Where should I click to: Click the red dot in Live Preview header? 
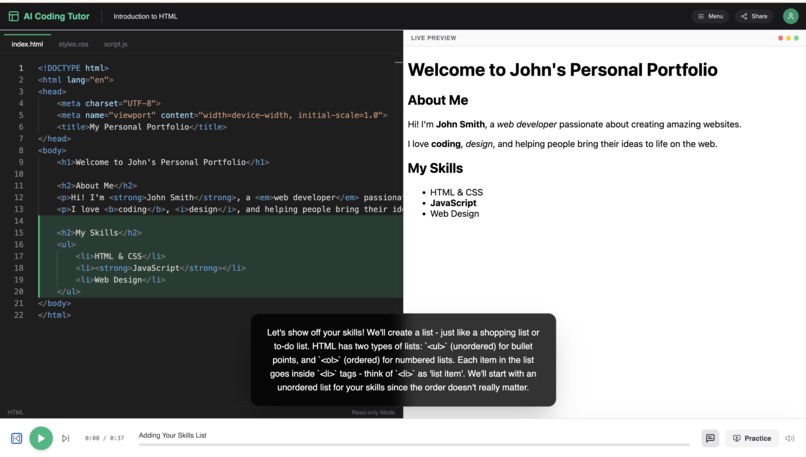pos(780,38)
